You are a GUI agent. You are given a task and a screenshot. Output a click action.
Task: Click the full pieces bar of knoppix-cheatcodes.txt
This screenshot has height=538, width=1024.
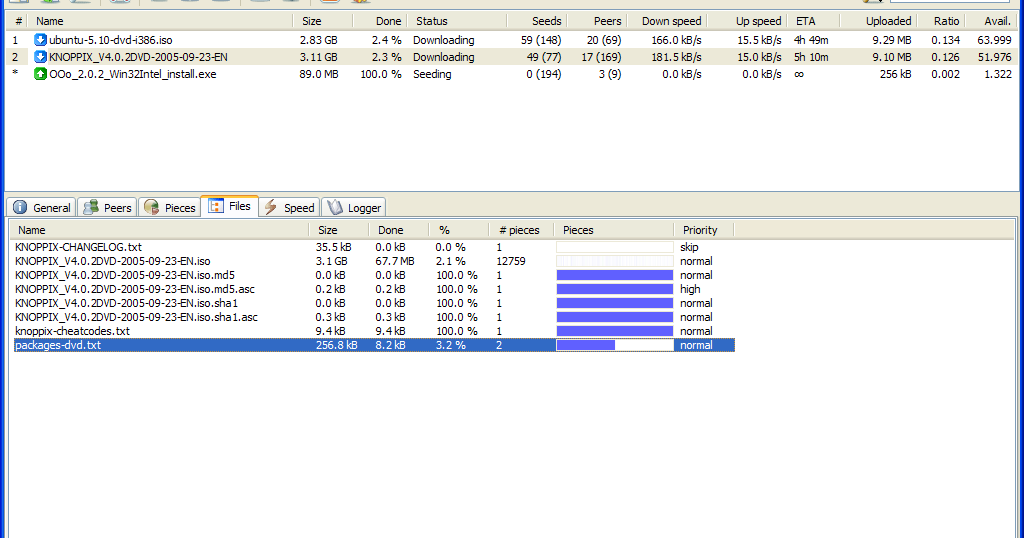click(x=615, y=331)
